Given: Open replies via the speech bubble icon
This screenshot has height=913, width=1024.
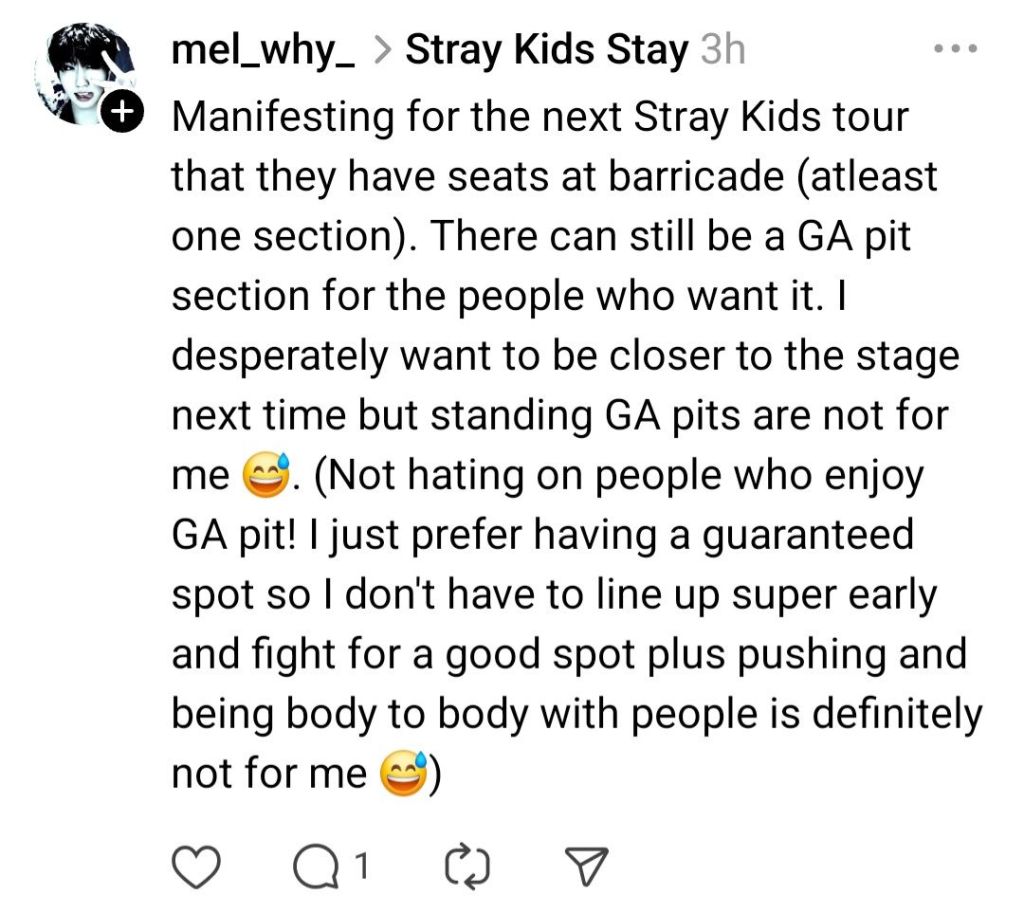Looking at the screenshot, I should (x=316, y=868).
